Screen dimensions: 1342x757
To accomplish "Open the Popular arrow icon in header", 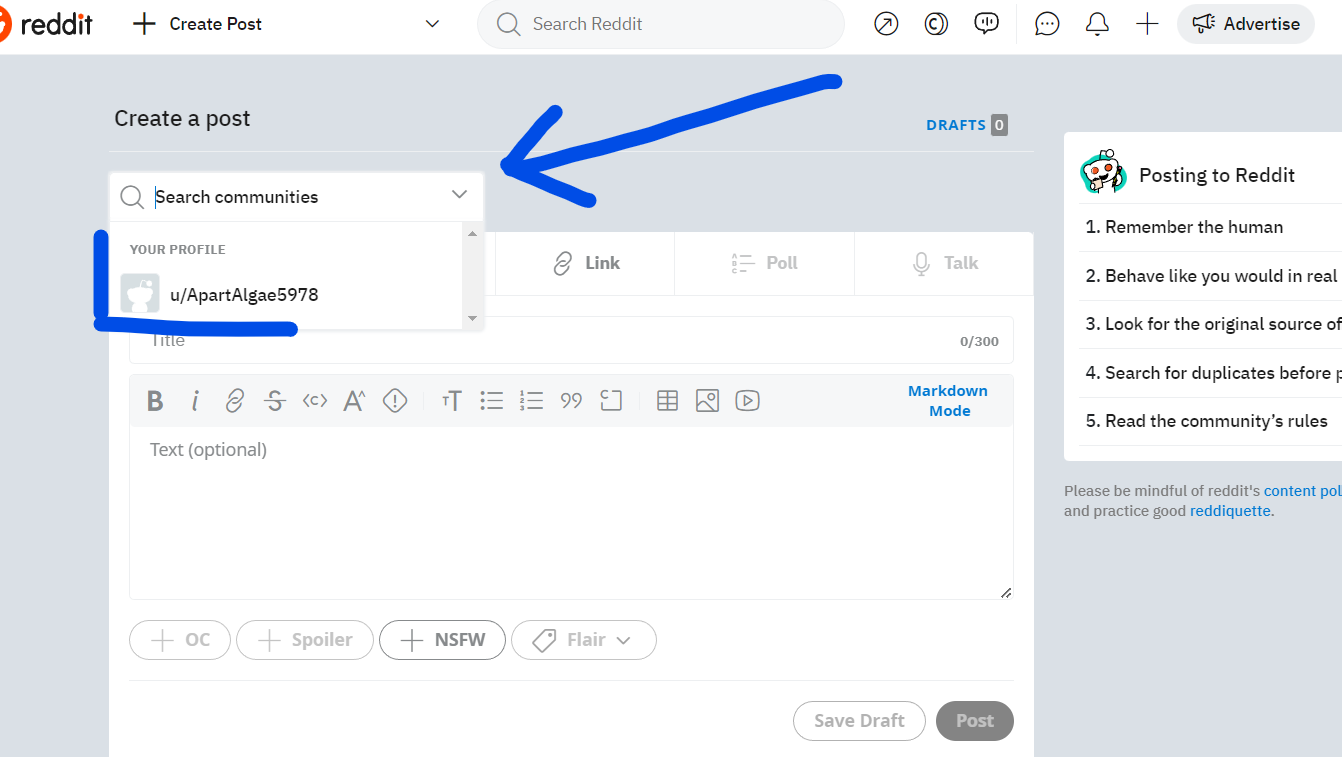I will 886,24.
